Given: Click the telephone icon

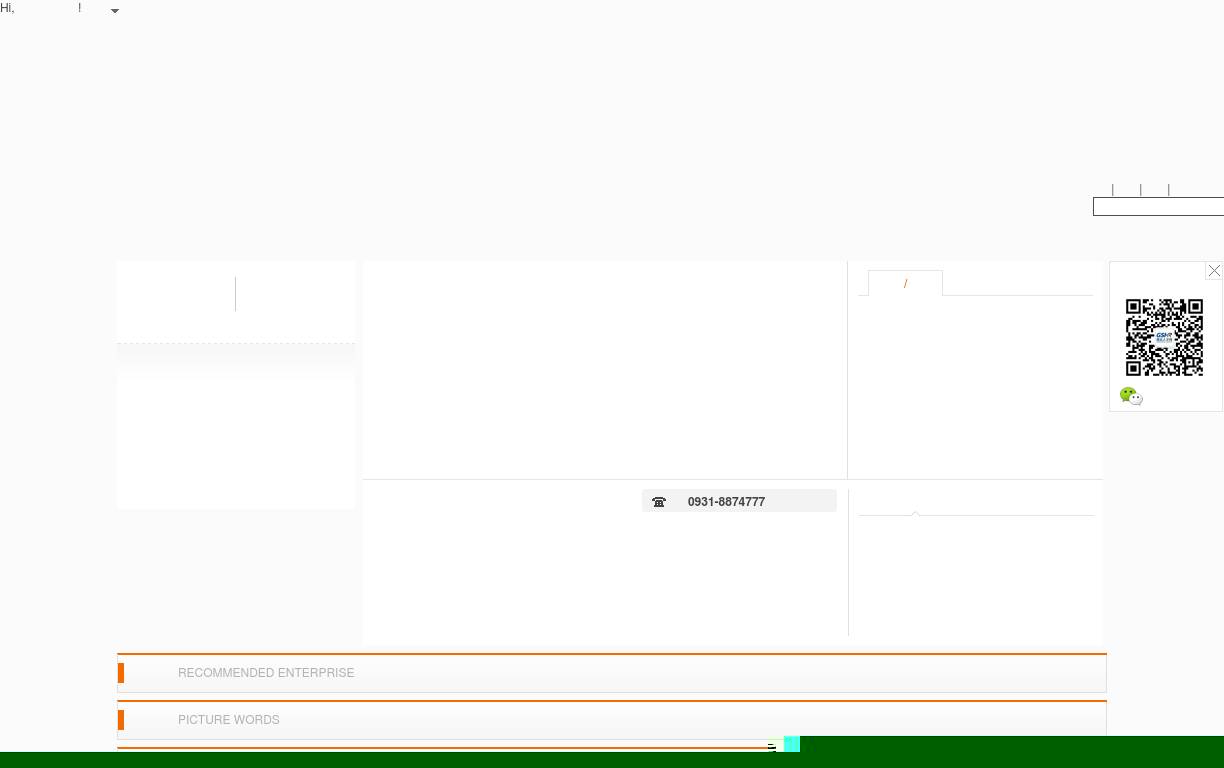Looking at the screenshot, I should pyautogui.click(x=659, y=502).
